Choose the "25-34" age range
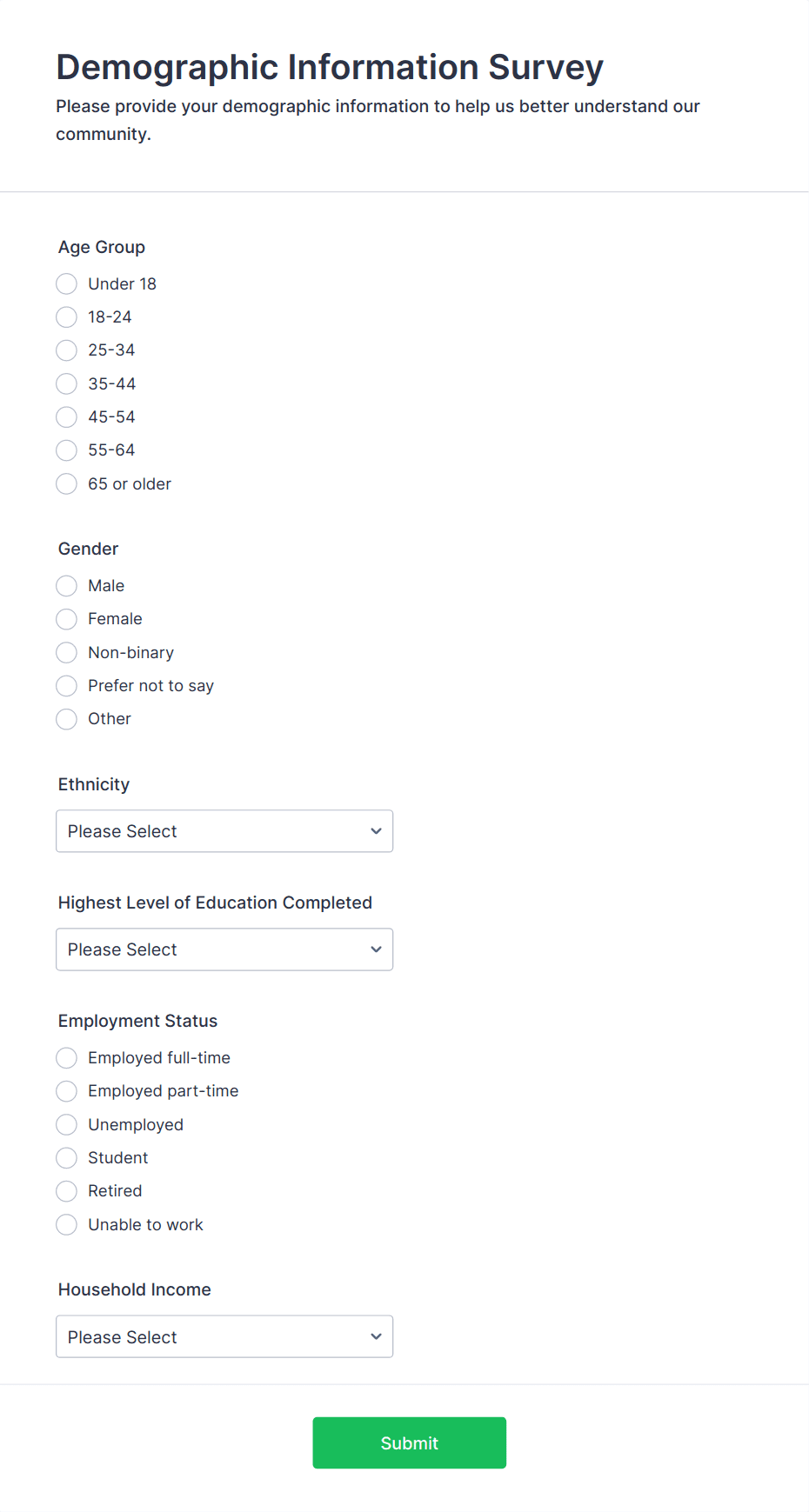The height and width of the screenshot is (1512, 809). pyautogui.click(x=66, y=350)
